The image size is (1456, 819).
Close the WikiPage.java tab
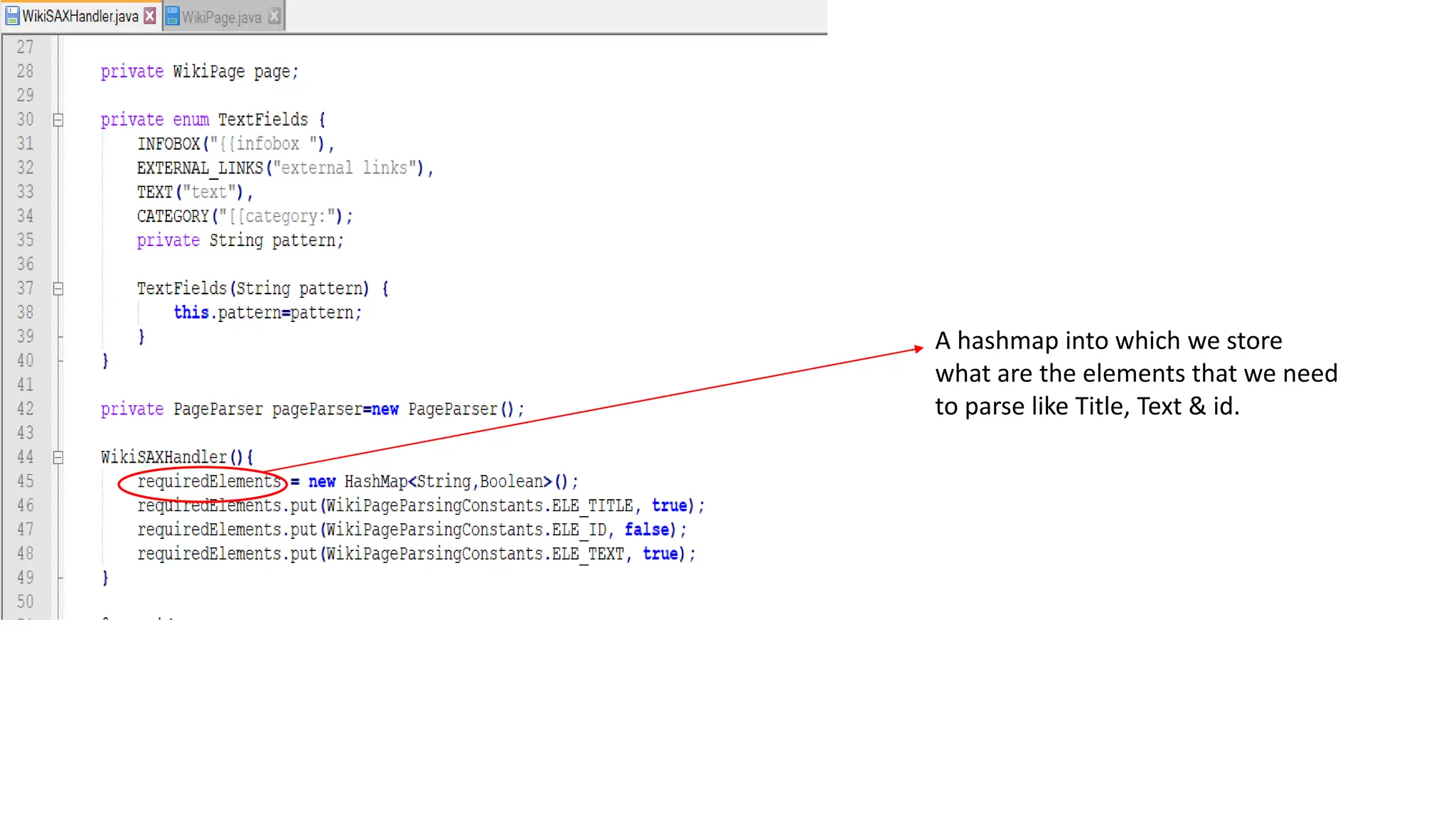point(274,16)
